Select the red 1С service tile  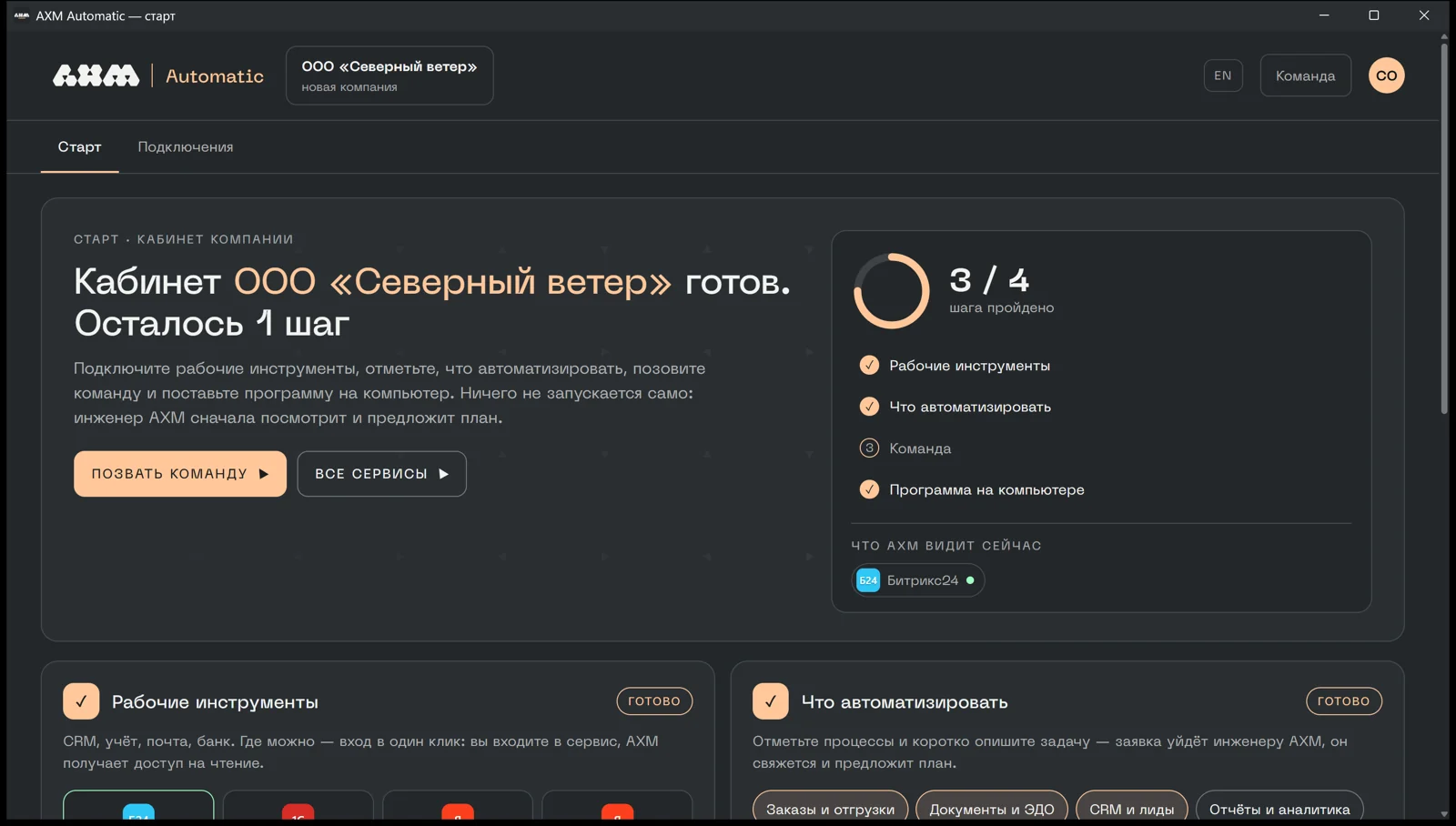[x=298, y=805]
